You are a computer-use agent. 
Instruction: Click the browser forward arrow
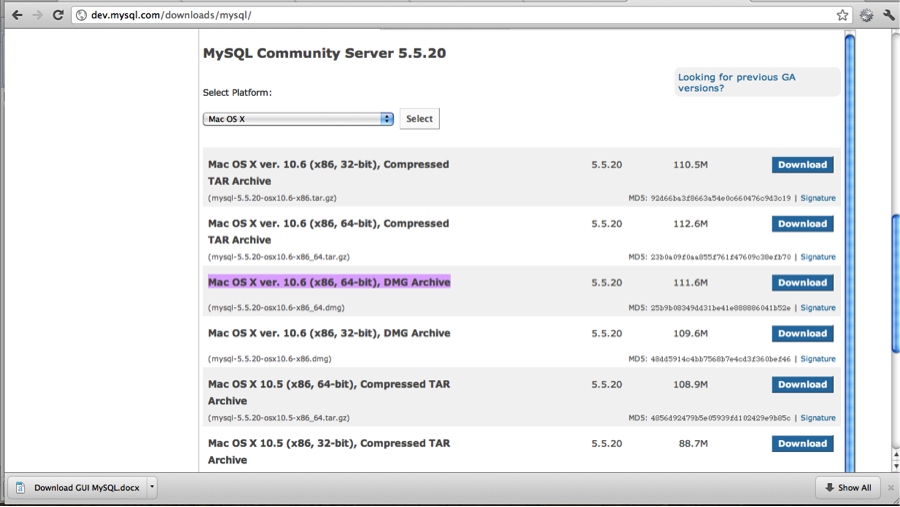37,15
